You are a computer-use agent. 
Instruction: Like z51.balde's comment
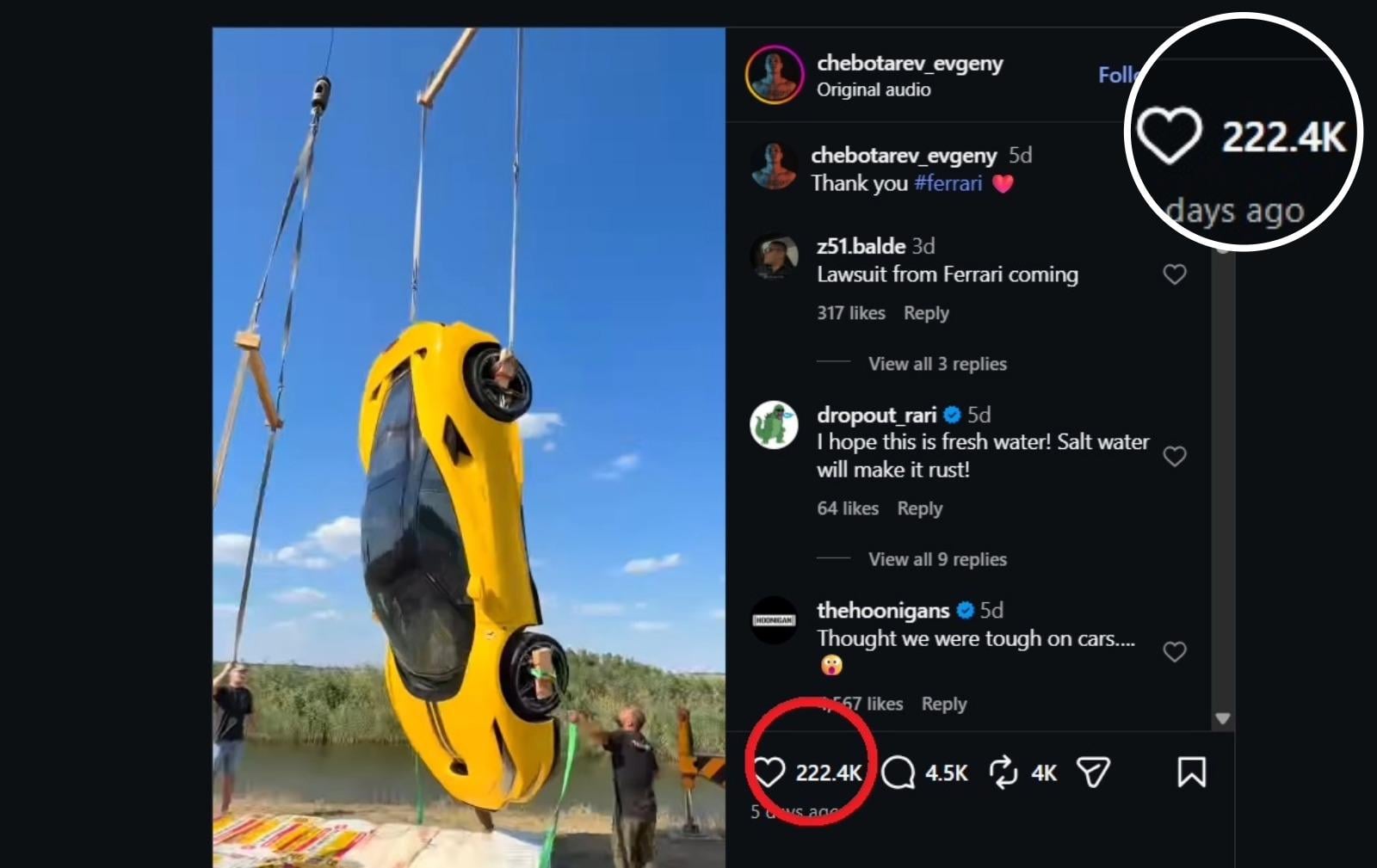pyautogui.click(x=1175, y=274)
